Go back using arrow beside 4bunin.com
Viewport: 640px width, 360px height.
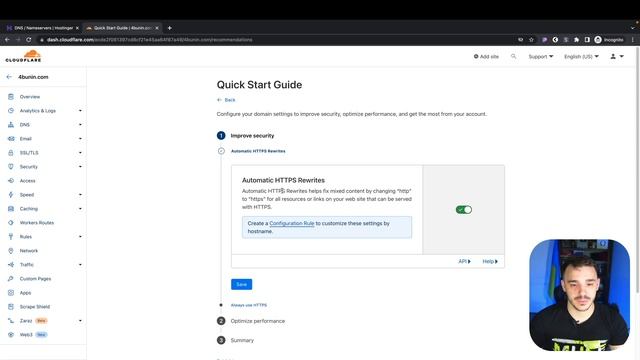(x=9, y=77)
